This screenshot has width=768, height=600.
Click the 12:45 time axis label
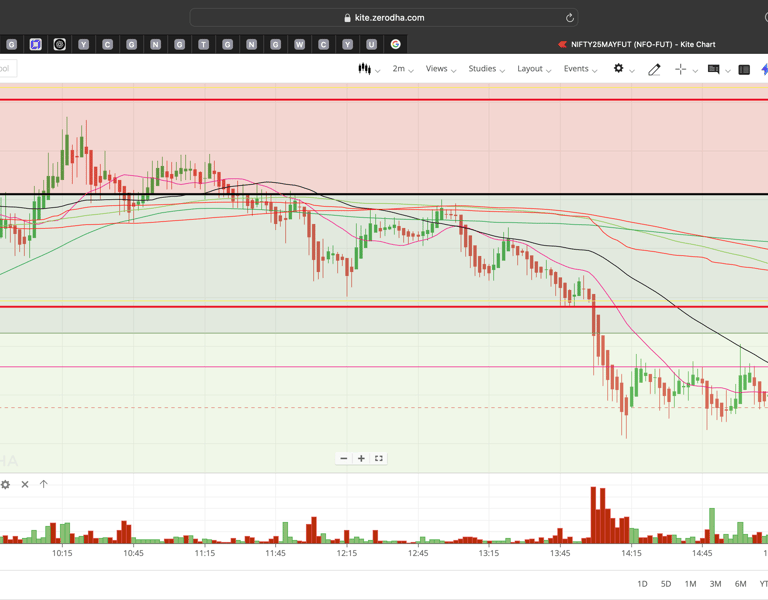(418, 553)
